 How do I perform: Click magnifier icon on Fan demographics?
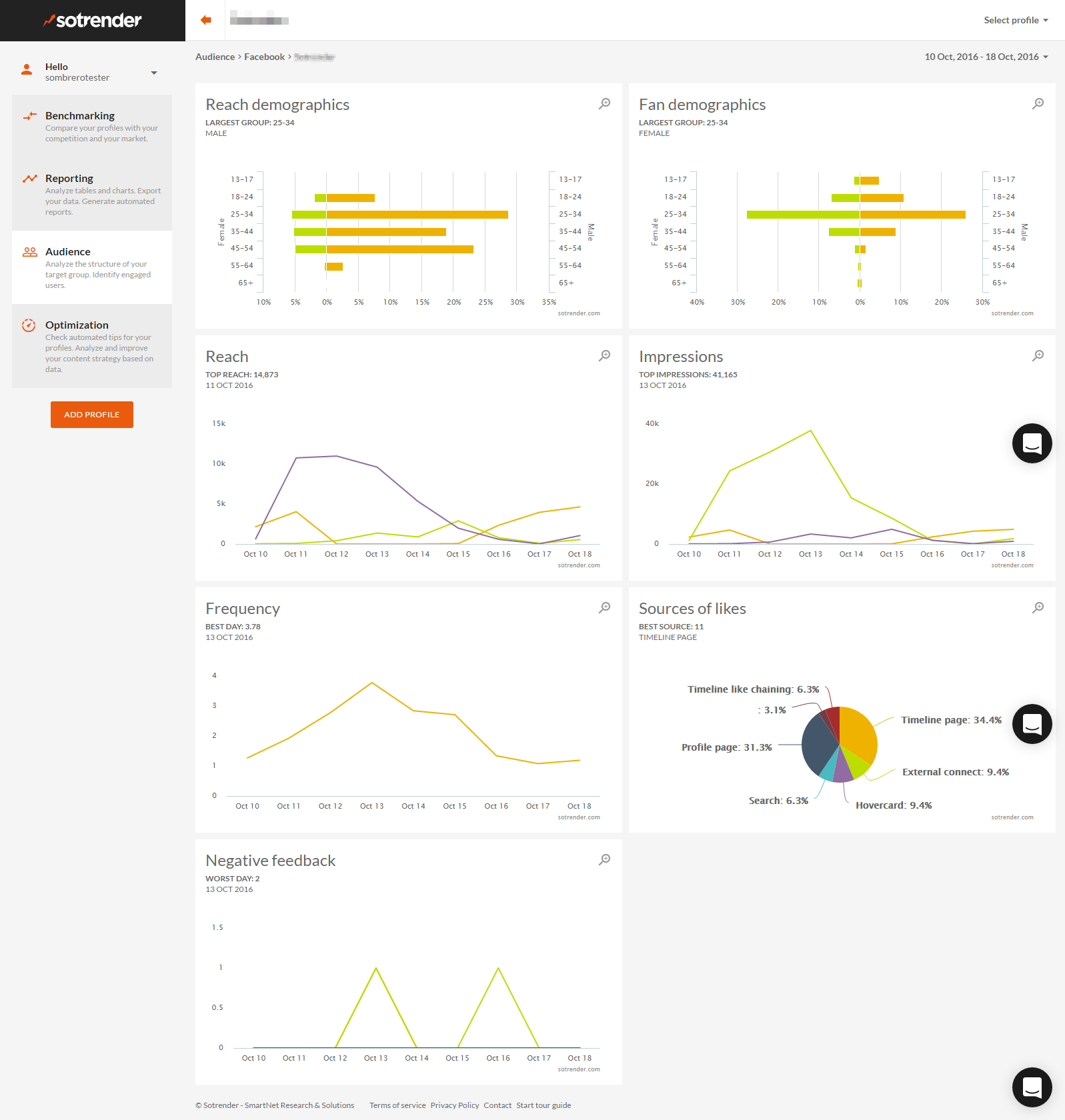coord(1038,103)
